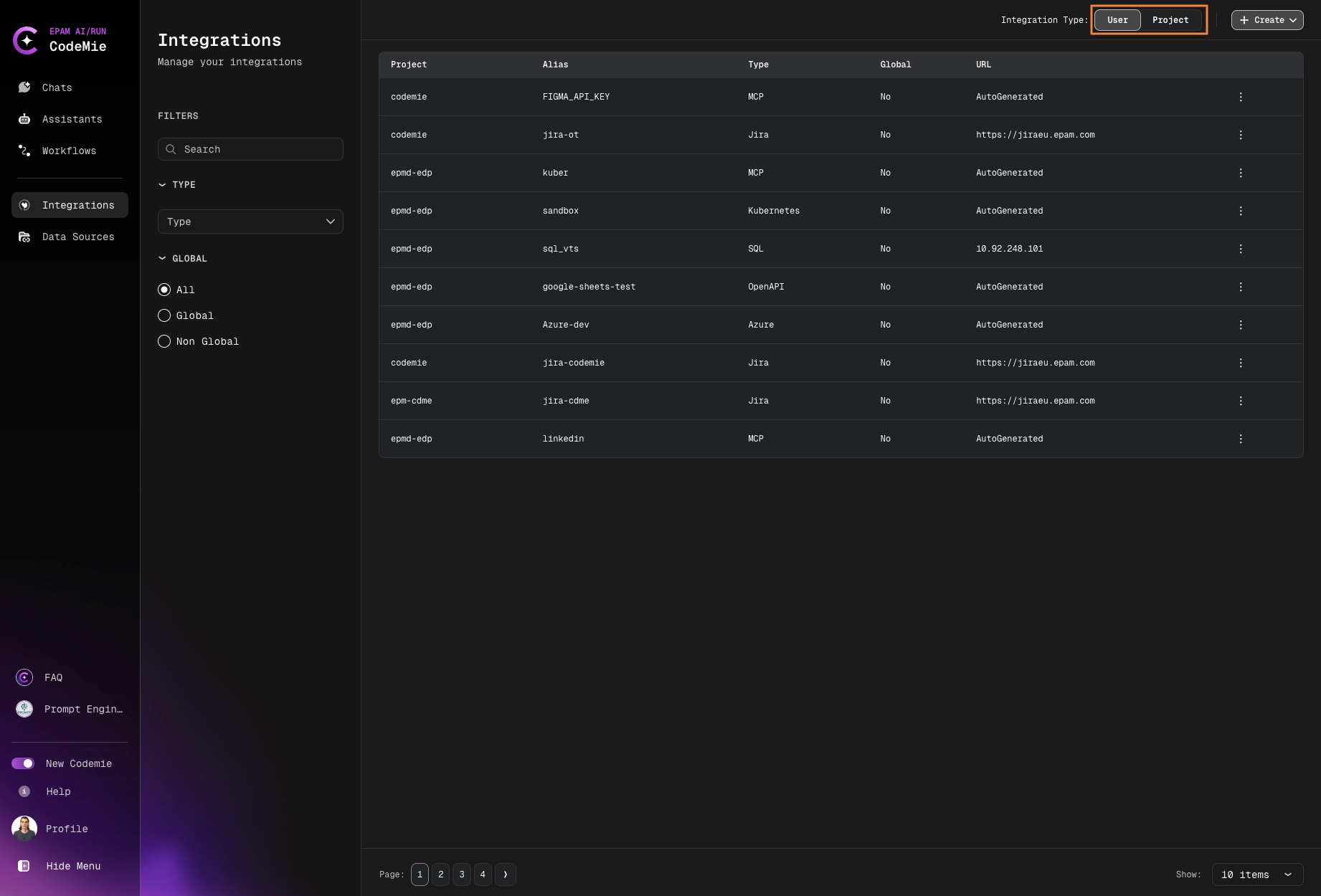
Task: Click the Integrations globe icon
Action: pos(24,205)
